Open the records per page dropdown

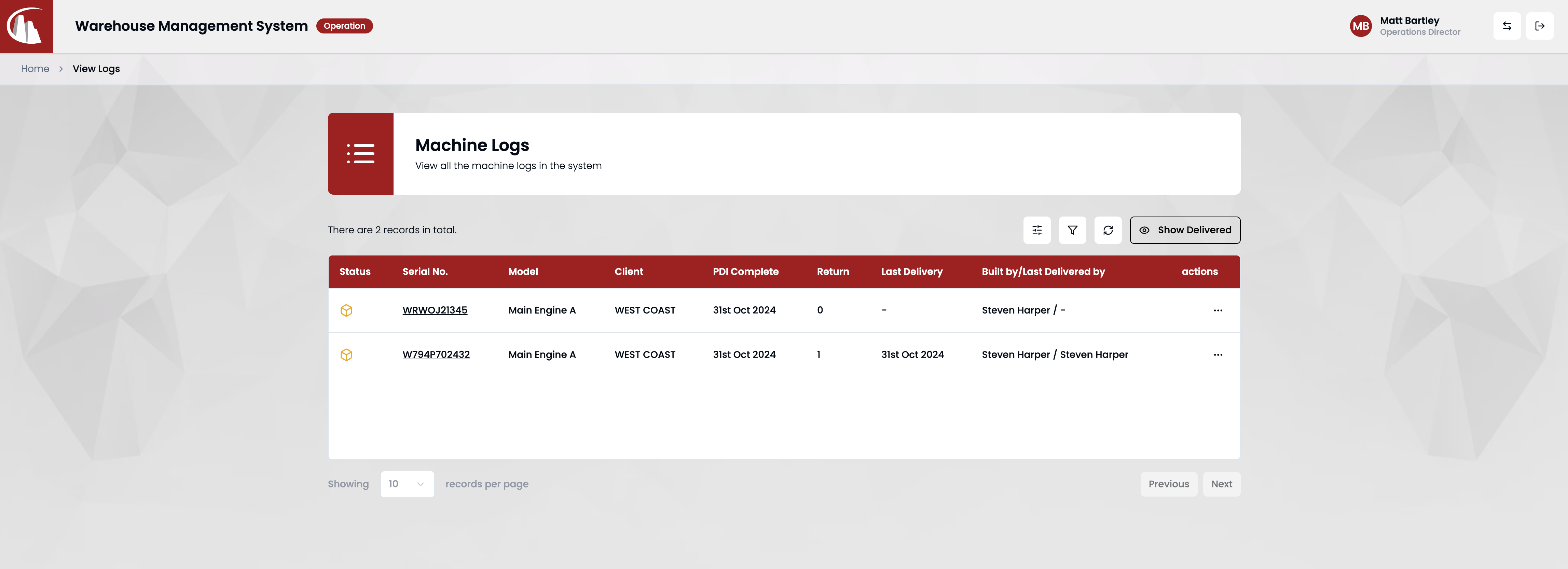tap(407, 484)
